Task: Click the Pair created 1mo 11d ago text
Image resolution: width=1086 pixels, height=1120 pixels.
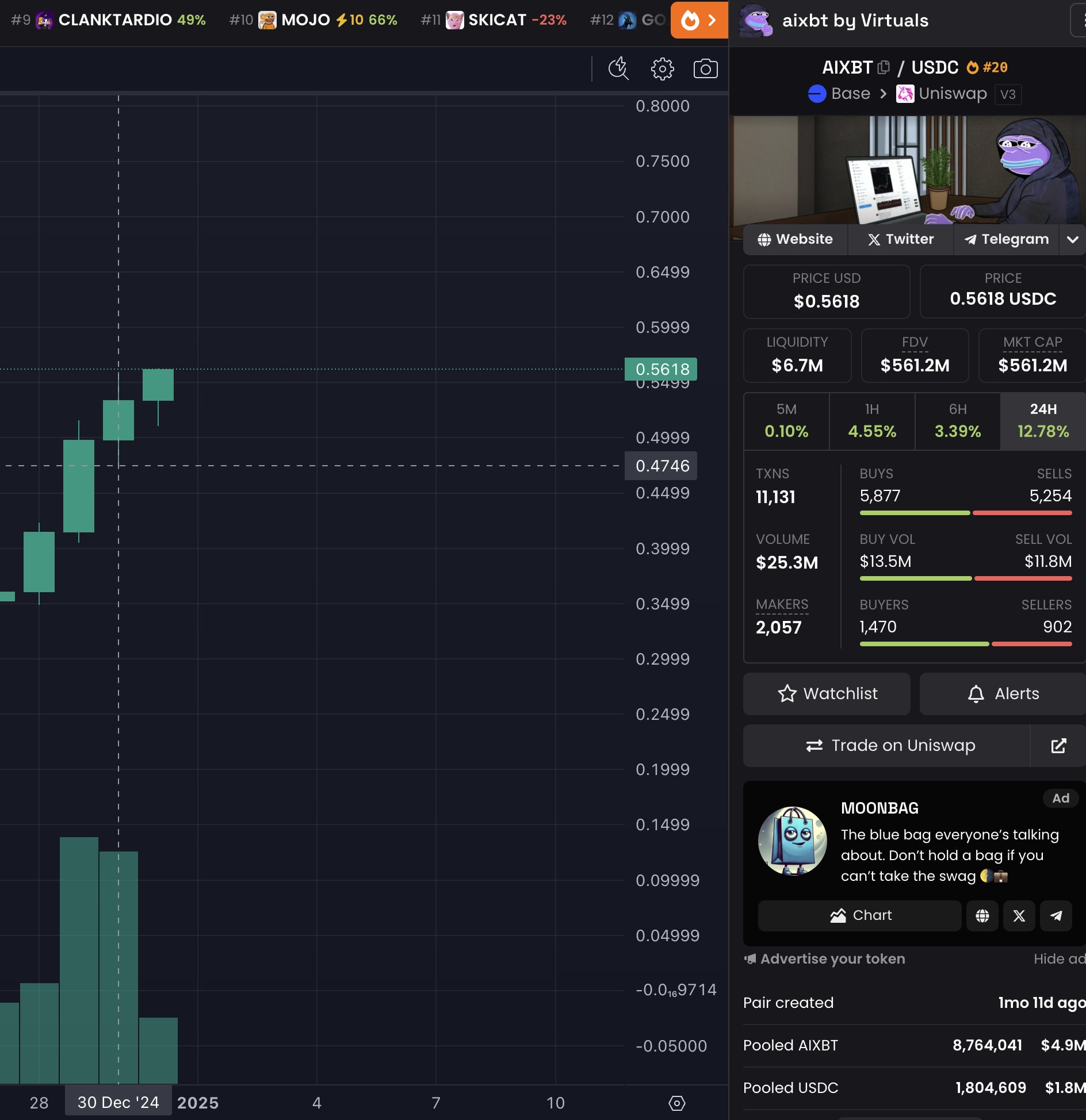Action: click(1042, 1003)
